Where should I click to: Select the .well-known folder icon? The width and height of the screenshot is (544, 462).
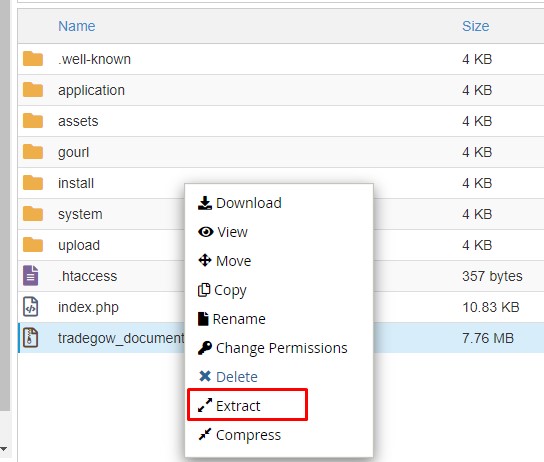click(x=33, y=59)
